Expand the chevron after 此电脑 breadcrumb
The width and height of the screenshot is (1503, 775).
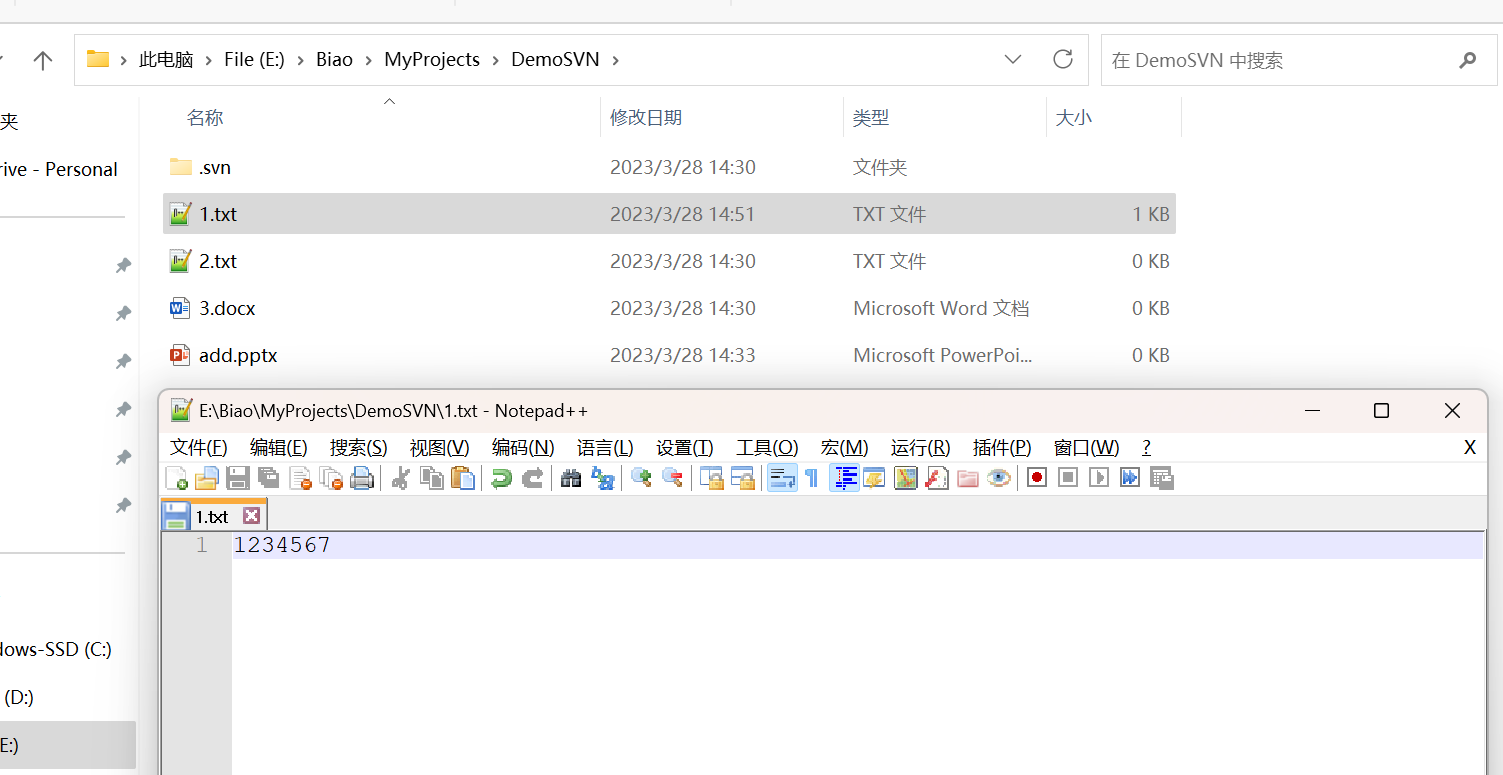click(209, 60)
